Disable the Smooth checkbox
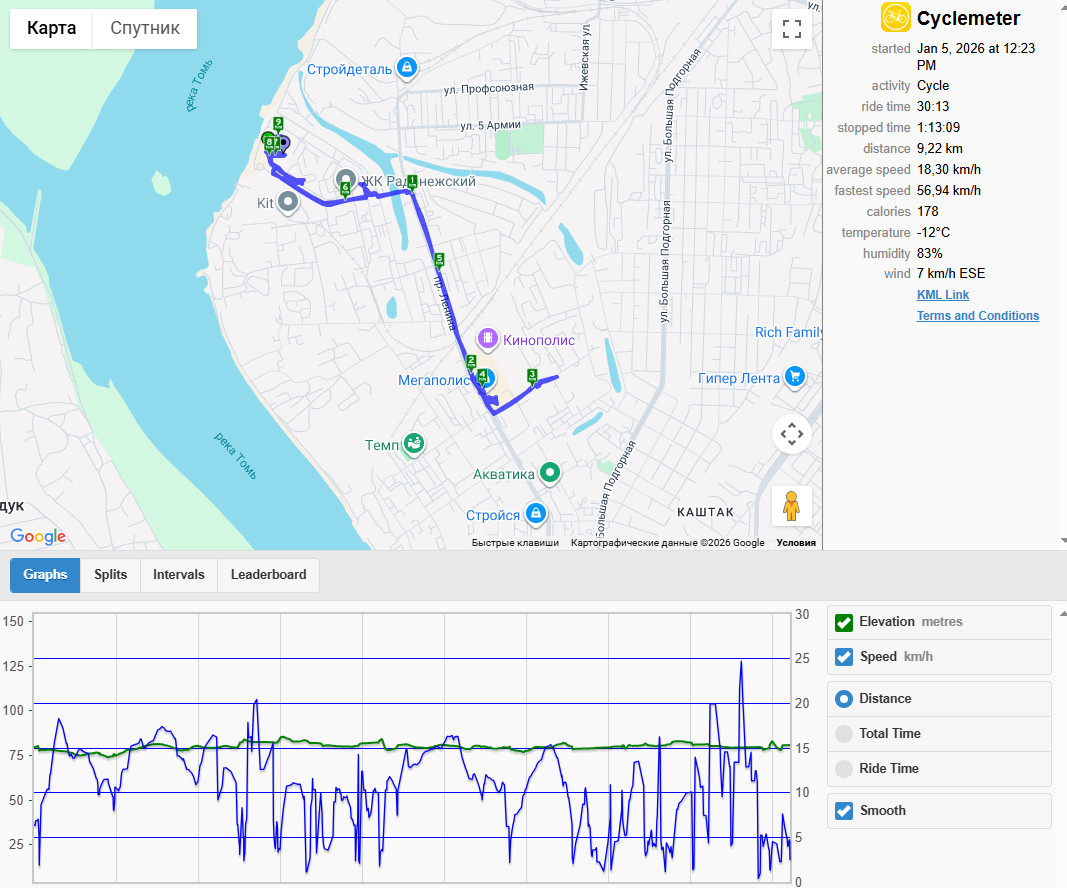The height and width of the screenshot is (888, 1067). pyautogui.click(x=844, y=810)
